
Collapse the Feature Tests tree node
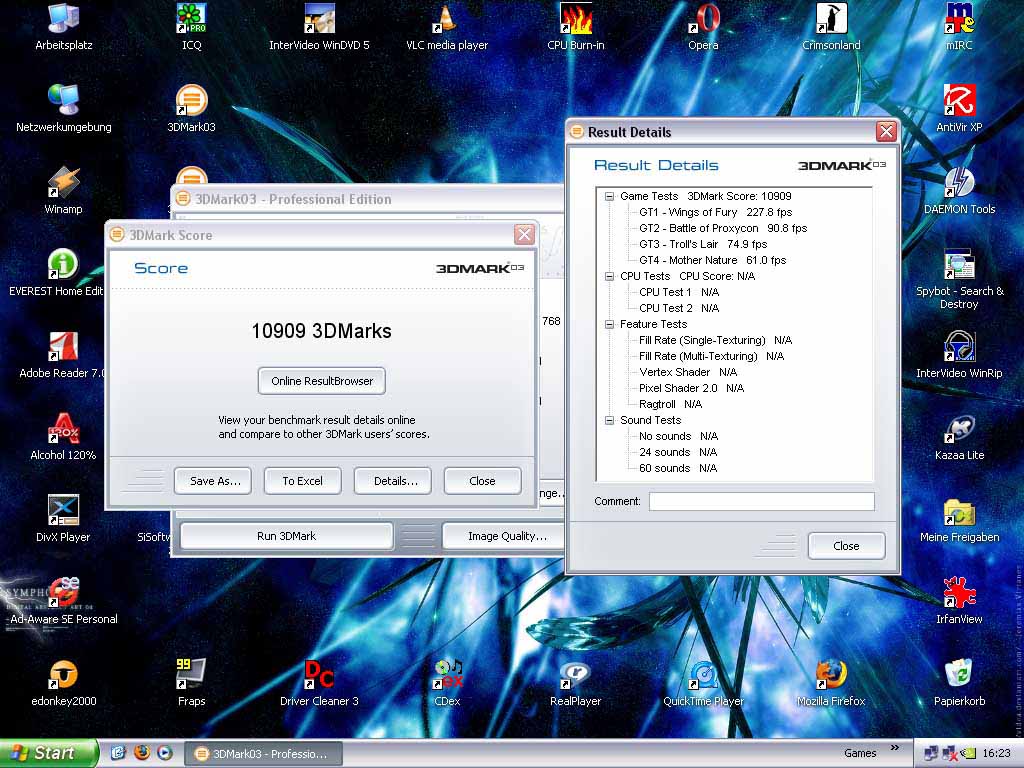tap(609, 324)
